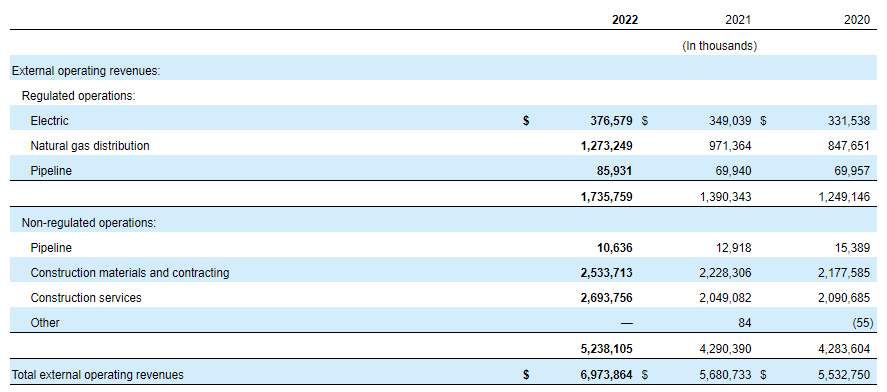Select regulated Pipeline 2021 value 69,940

735,170
